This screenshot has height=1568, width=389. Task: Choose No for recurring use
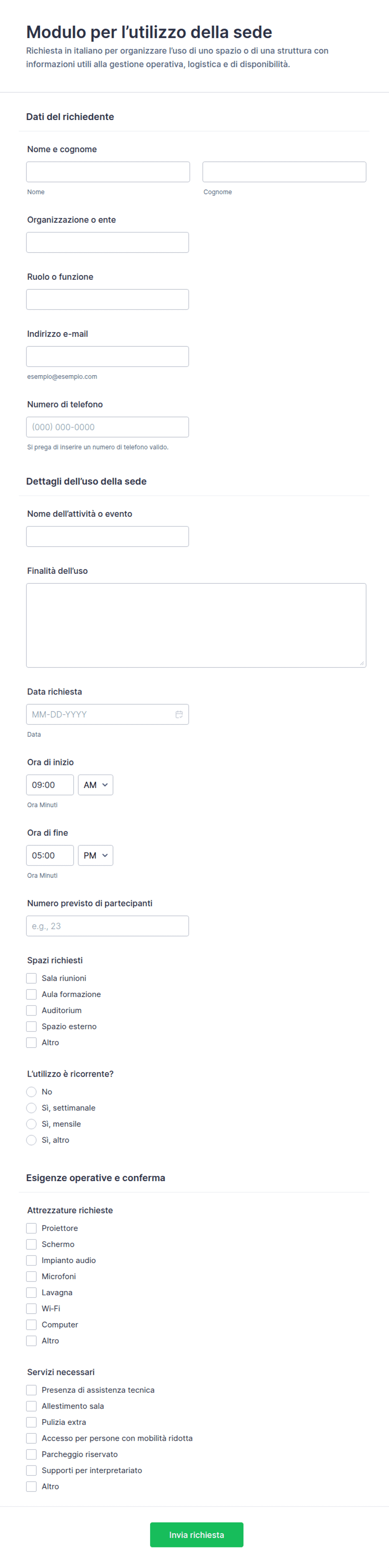[x=32, y=1091]
